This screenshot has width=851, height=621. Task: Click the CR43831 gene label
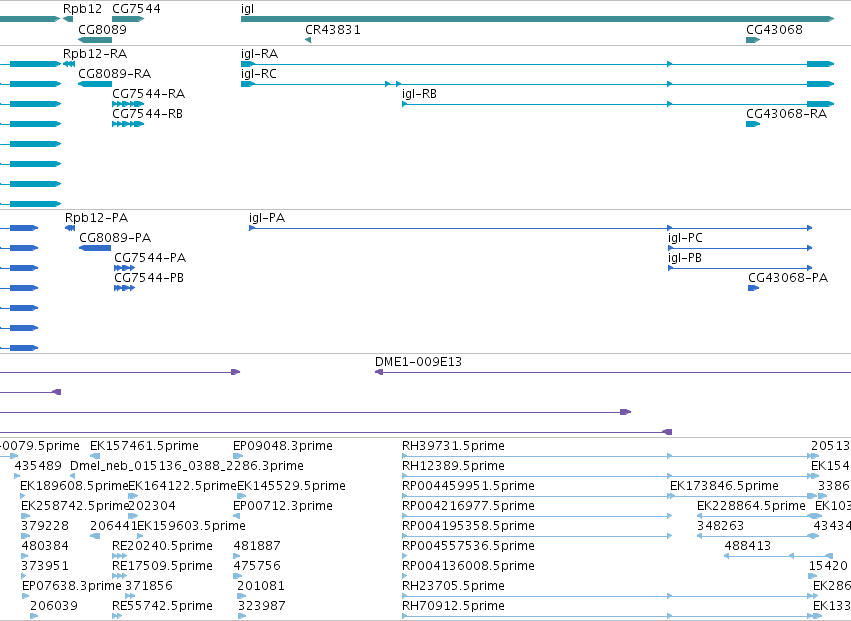(x=333, y=29)
